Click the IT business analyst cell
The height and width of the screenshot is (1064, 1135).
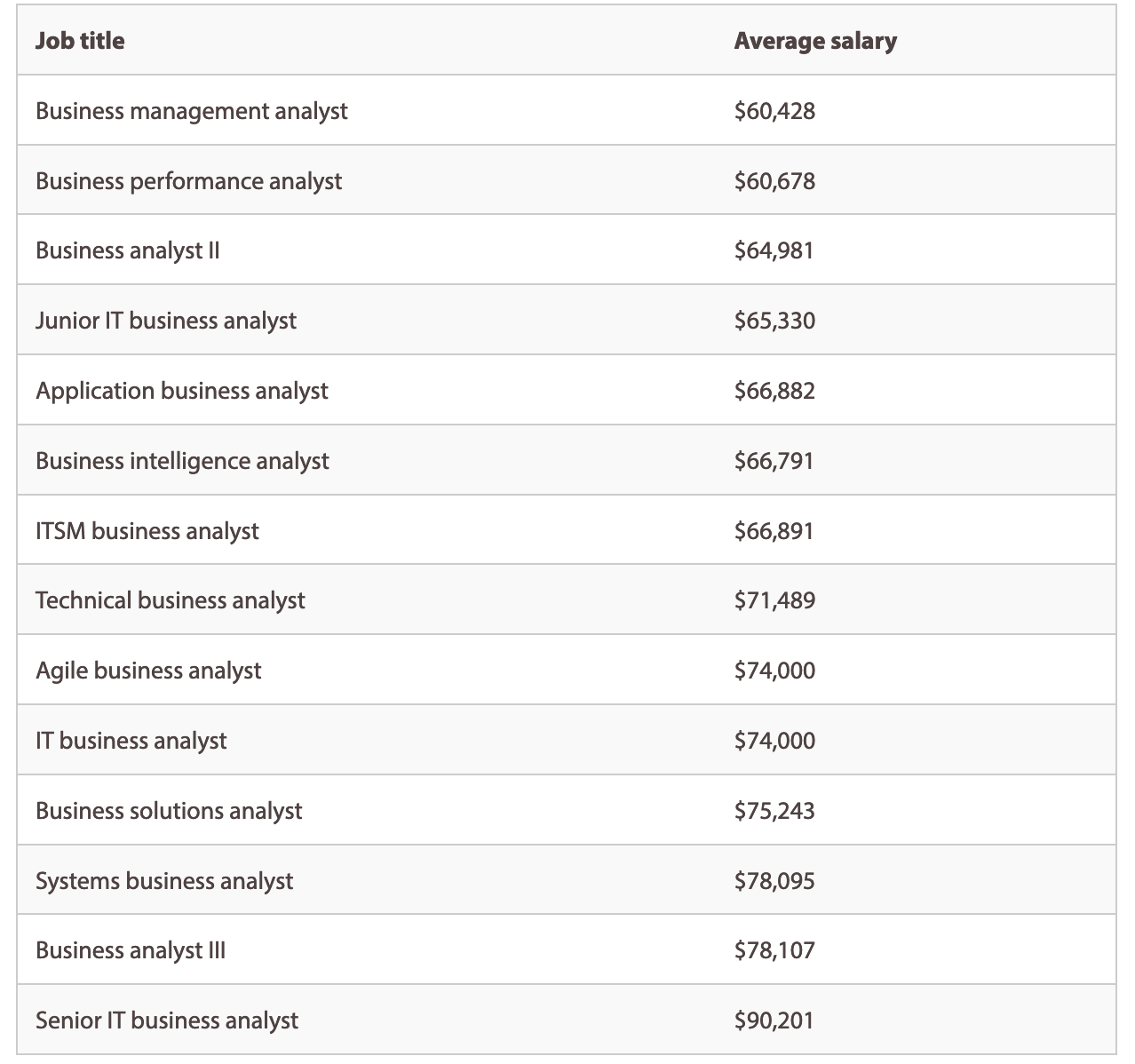131,740
